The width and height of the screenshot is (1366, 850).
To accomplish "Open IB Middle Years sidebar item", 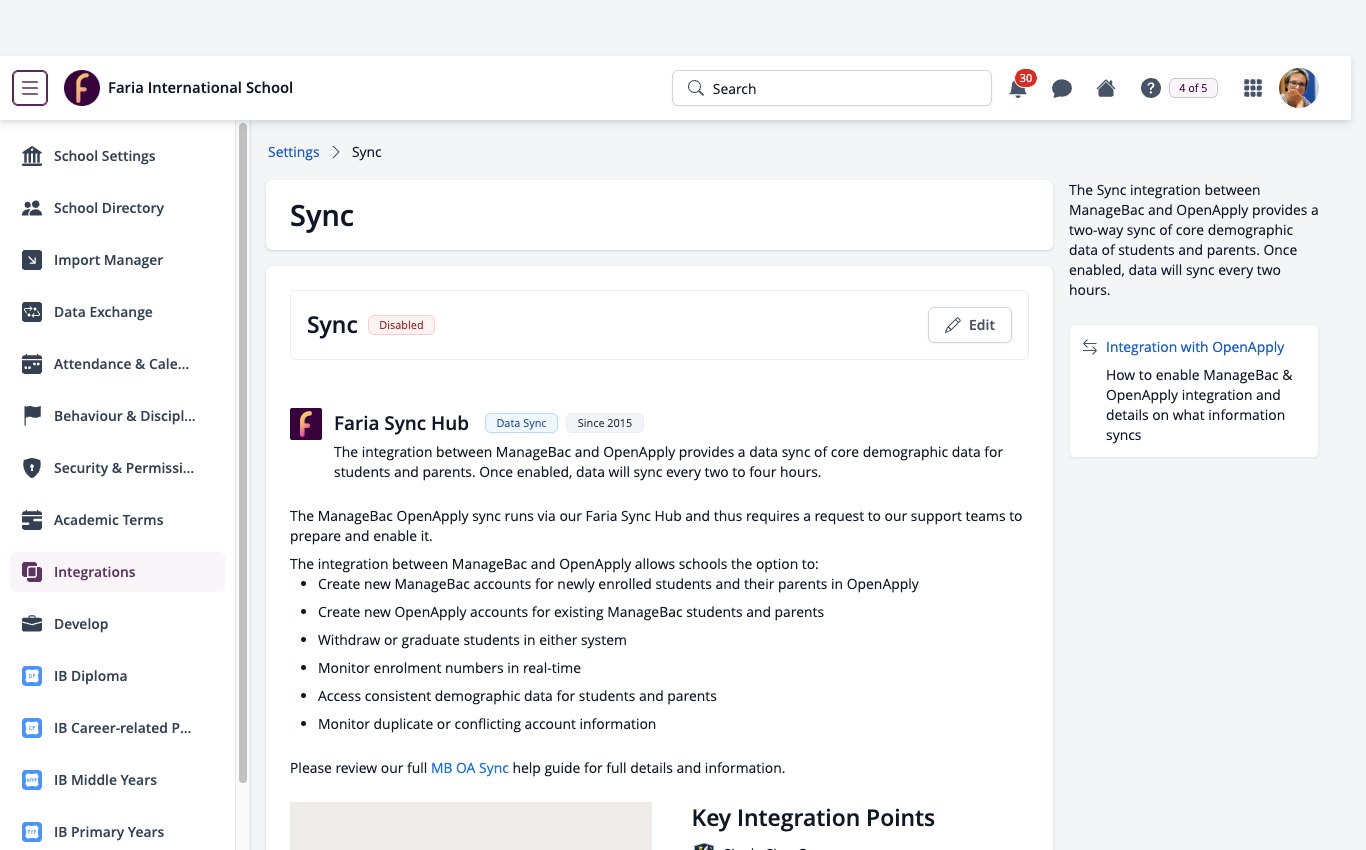I will [x=118, y=780].
